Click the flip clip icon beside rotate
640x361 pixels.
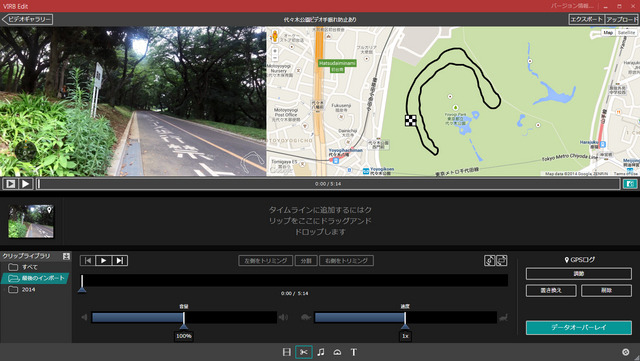click(x=502, y=261)
